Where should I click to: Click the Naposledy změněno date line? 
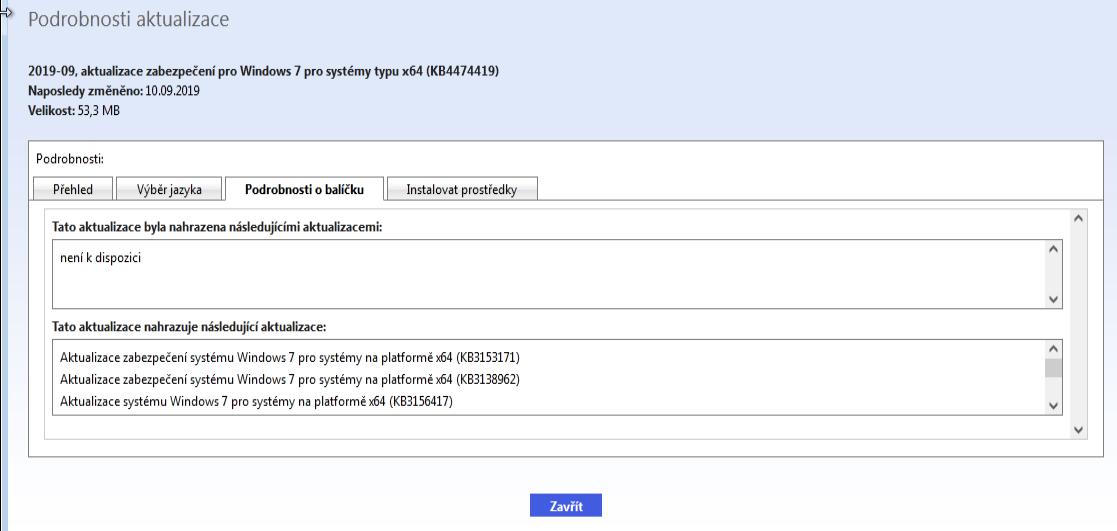[115, 91]
